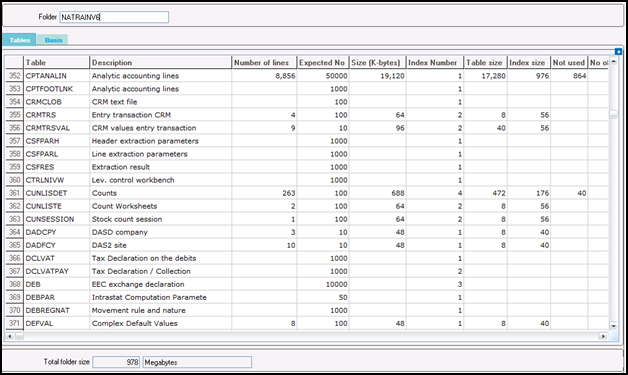Click the DCLVATPAY table cell
This screenshot has height=375, width=628.
click(56, 271)
